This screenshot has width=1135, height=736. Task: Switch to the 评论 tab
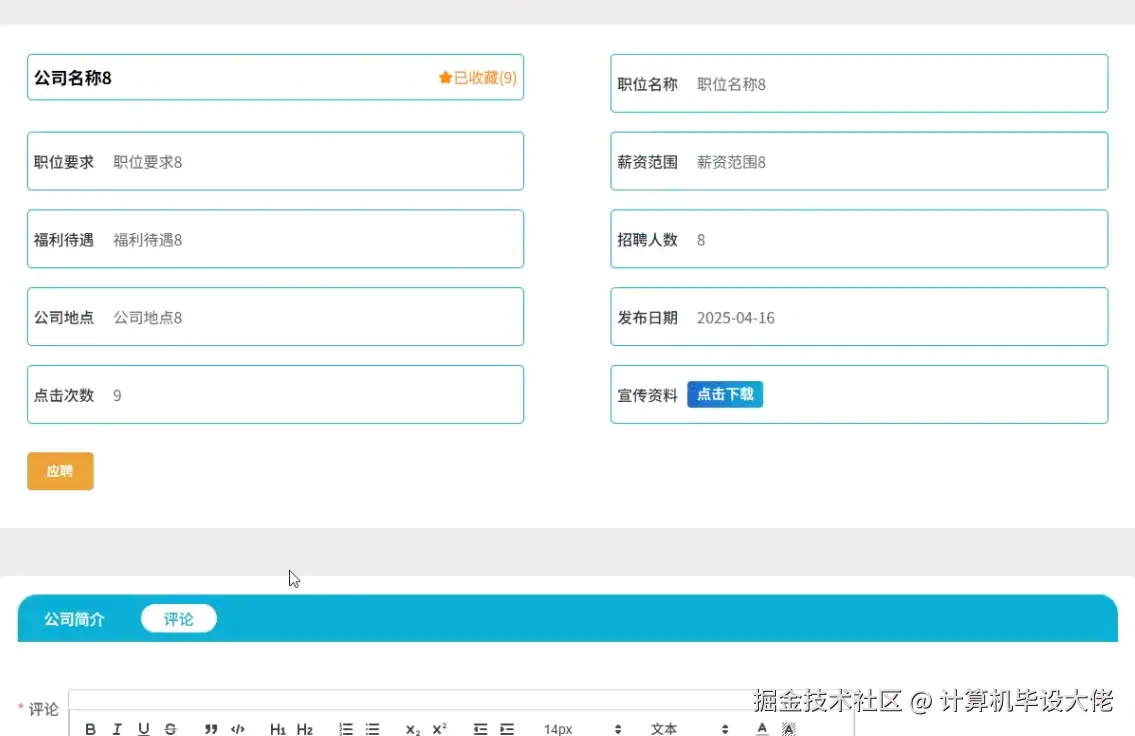(178, 618)
